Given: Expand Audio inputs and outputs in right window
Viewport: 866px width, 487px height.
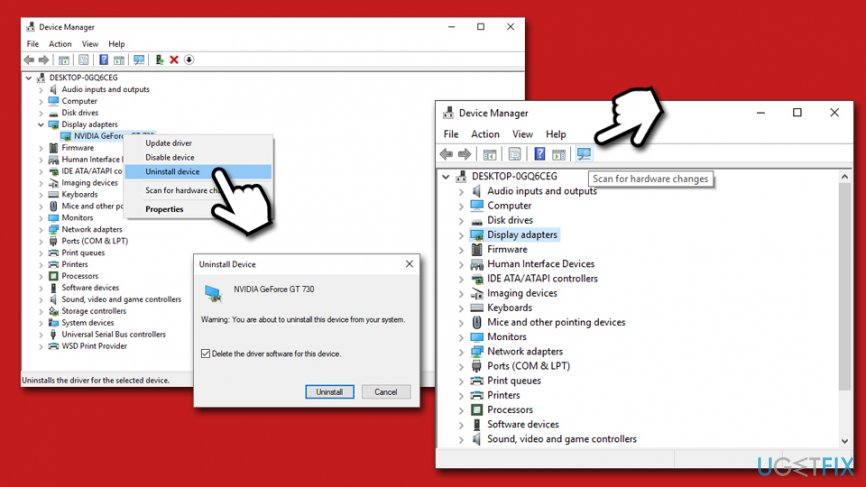Looking at the screenshot, I should 461,192.
